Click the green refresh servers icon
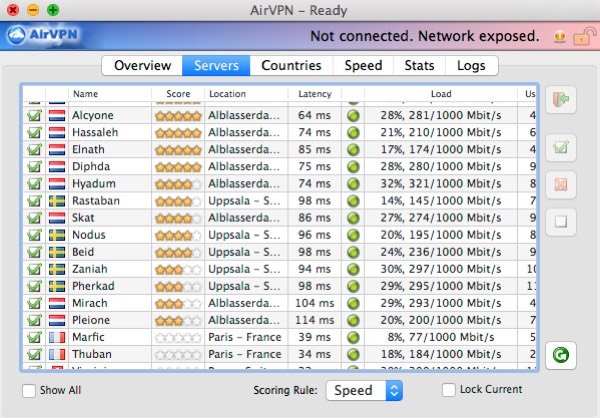This screenshot has height=418, width=600. click(560, 354)
